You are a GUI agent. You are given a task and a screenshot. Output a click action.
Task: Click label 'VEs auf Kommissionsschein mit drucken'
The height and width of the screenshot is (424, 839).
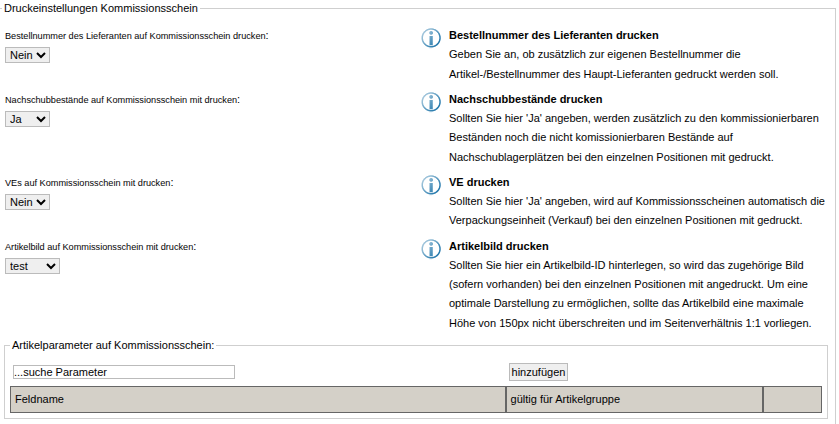(x=89, y=183)
